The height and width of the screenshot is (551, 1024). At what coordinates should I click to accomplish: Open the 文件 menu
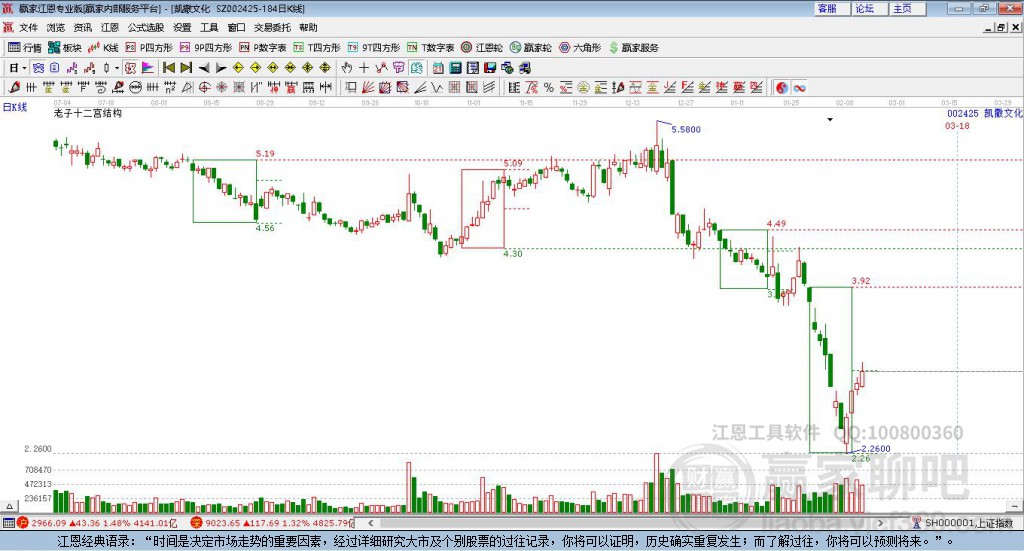point(28,27)
